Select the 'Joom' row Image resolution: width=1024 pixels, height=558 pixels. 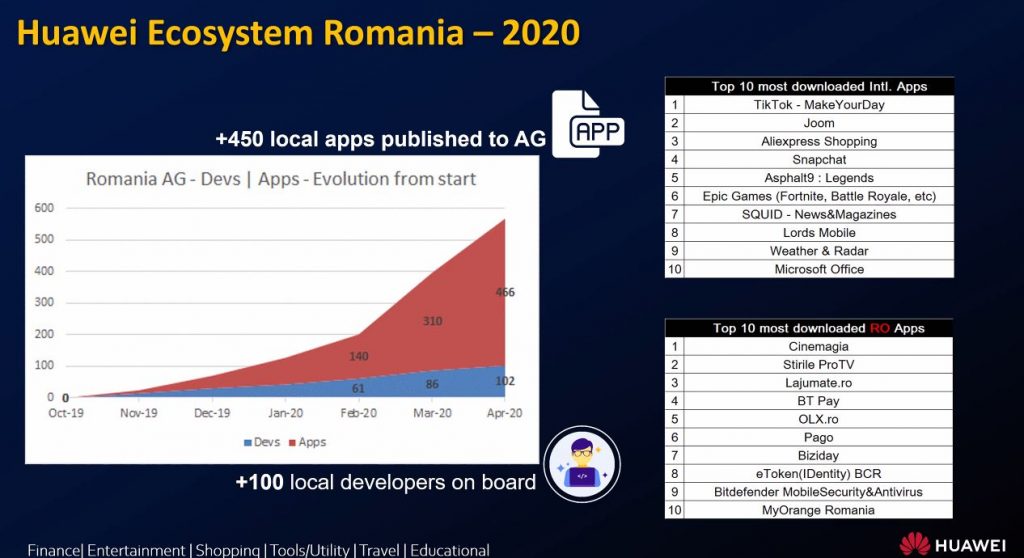pyautogui.click(x=809, y=123)
